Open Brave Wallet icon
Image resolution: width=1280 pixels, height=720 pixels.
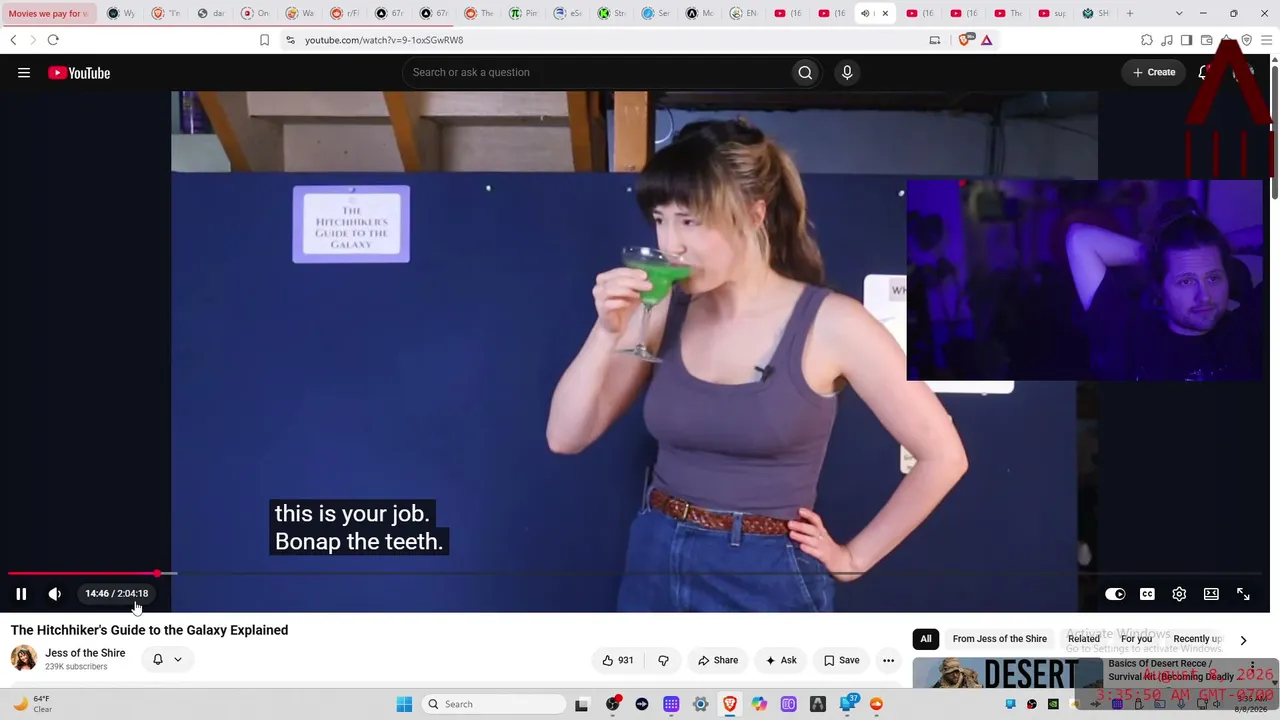(x=1207, y=40)
